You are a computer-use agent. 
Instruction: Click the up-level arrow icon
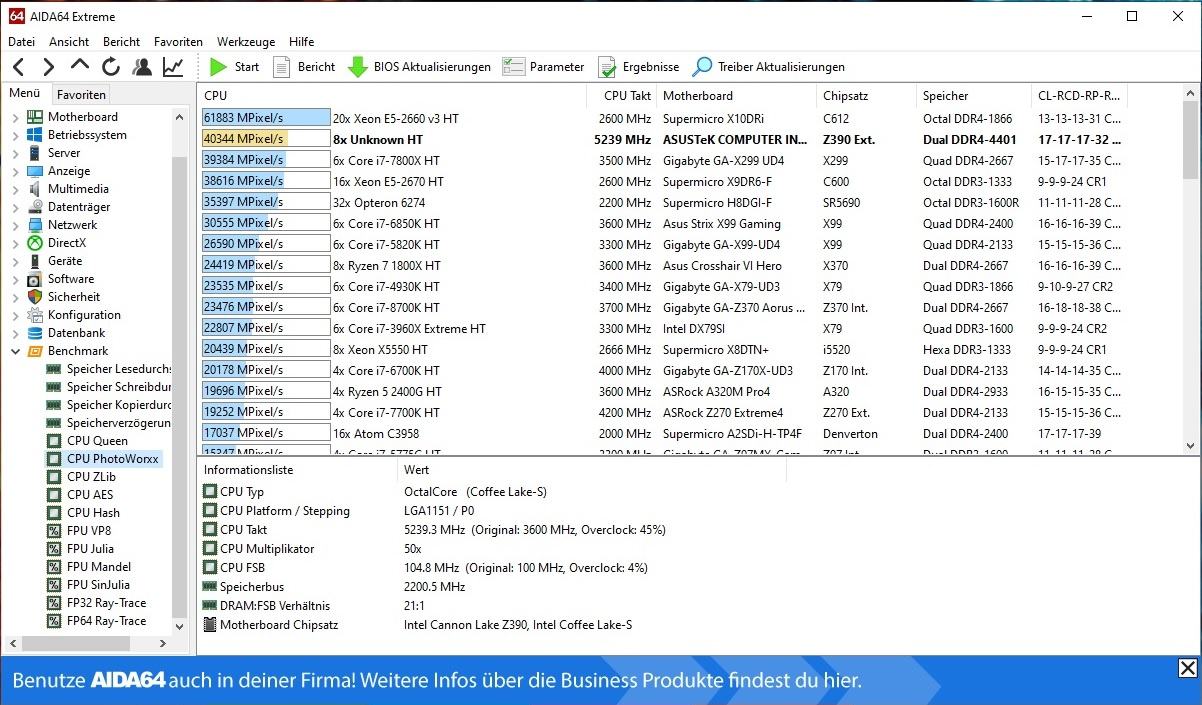(x=80, y=66)
